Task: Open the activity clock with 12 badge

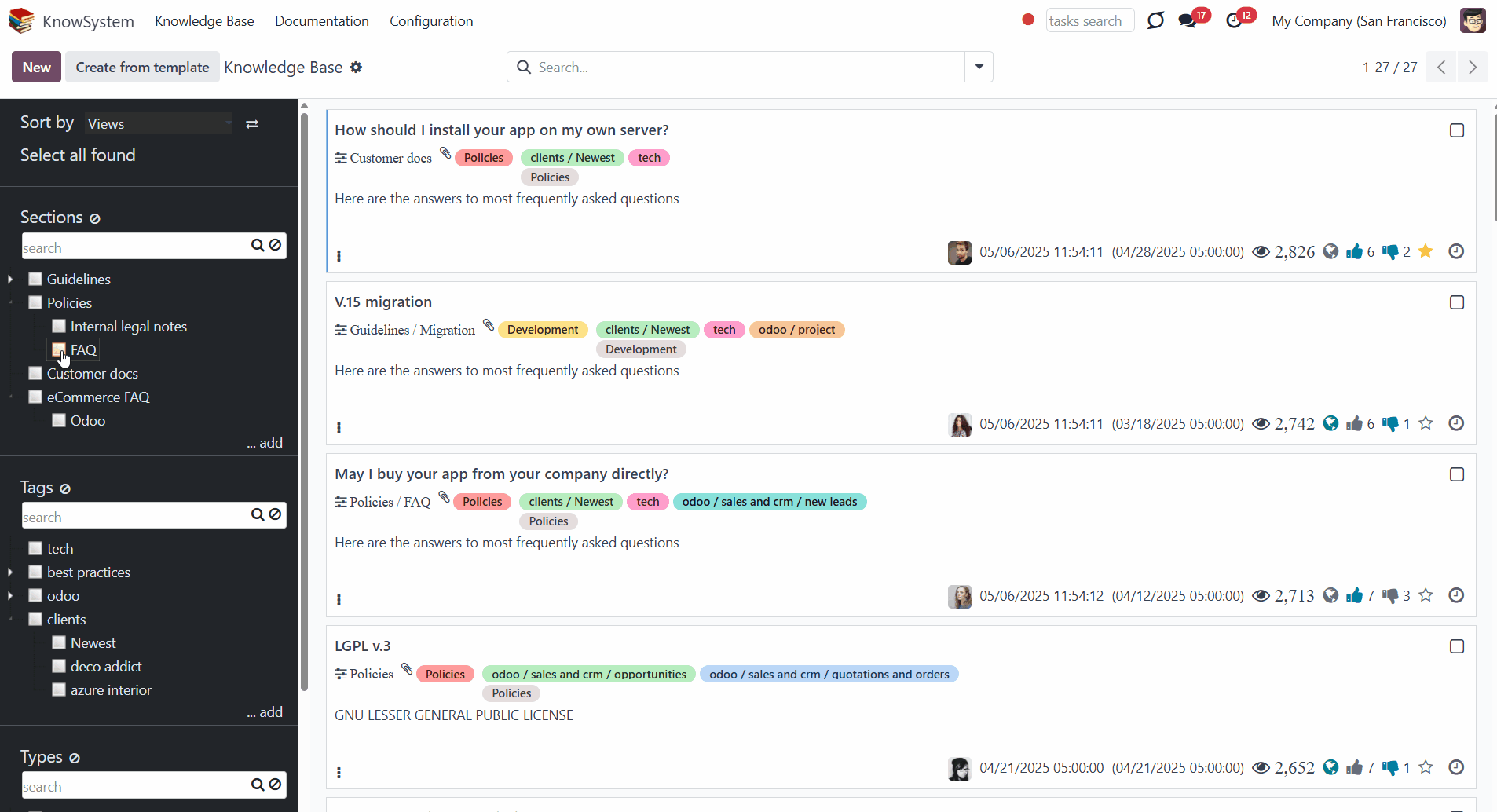Action: [1235, 21]
